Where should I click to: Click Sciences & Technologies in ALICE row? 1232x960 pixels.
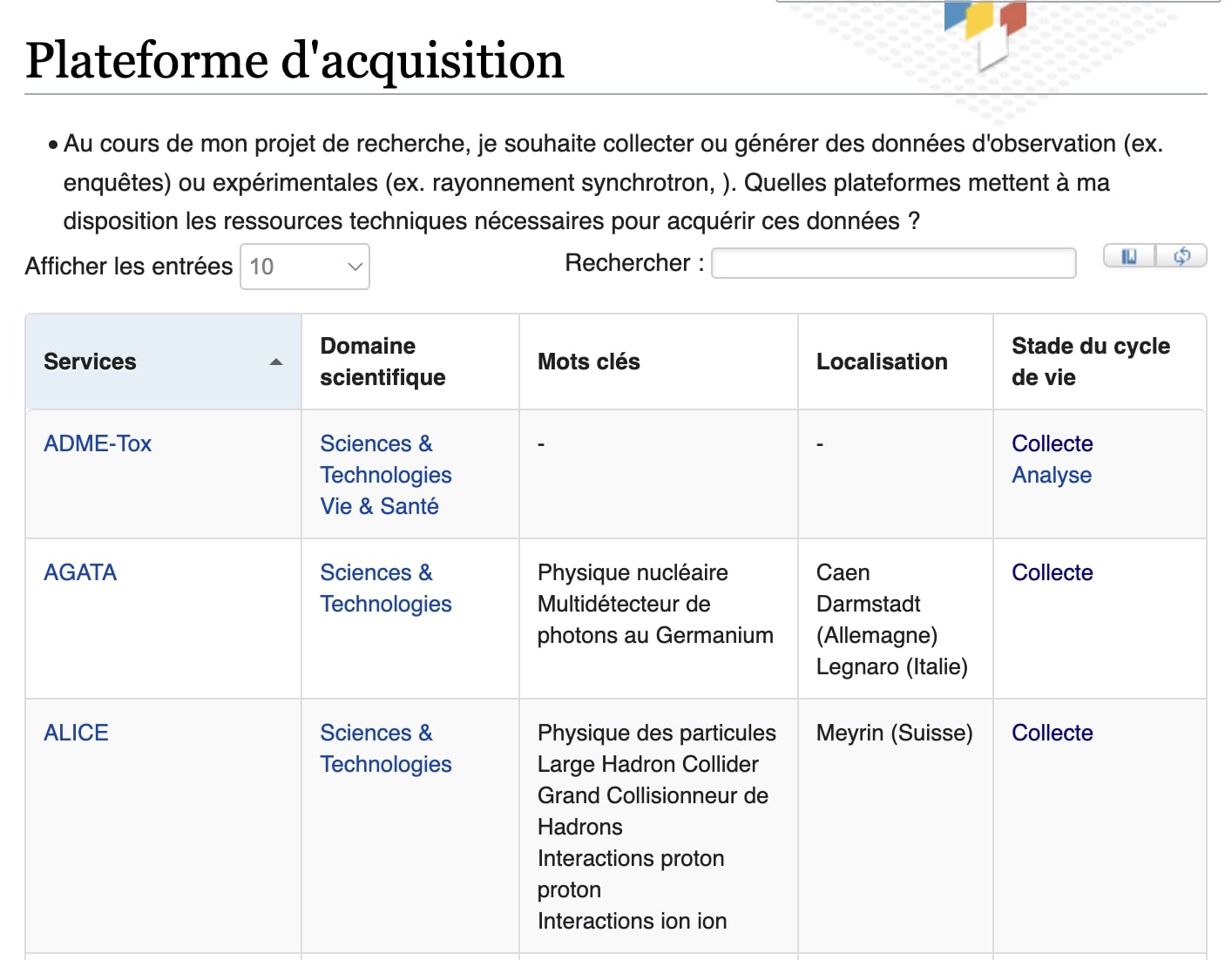385,748
